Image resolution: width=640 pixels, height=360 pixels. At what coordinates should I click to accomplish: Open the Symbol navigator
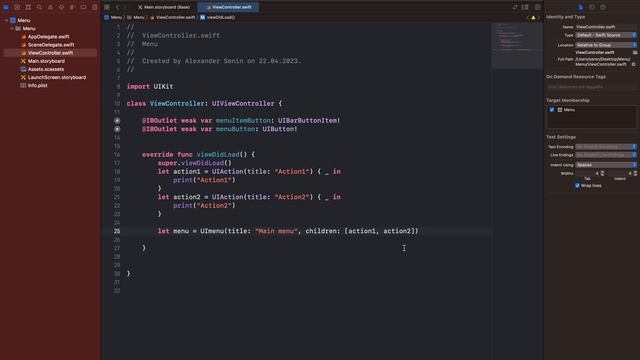pyautogui.click(x=28, y=7)
